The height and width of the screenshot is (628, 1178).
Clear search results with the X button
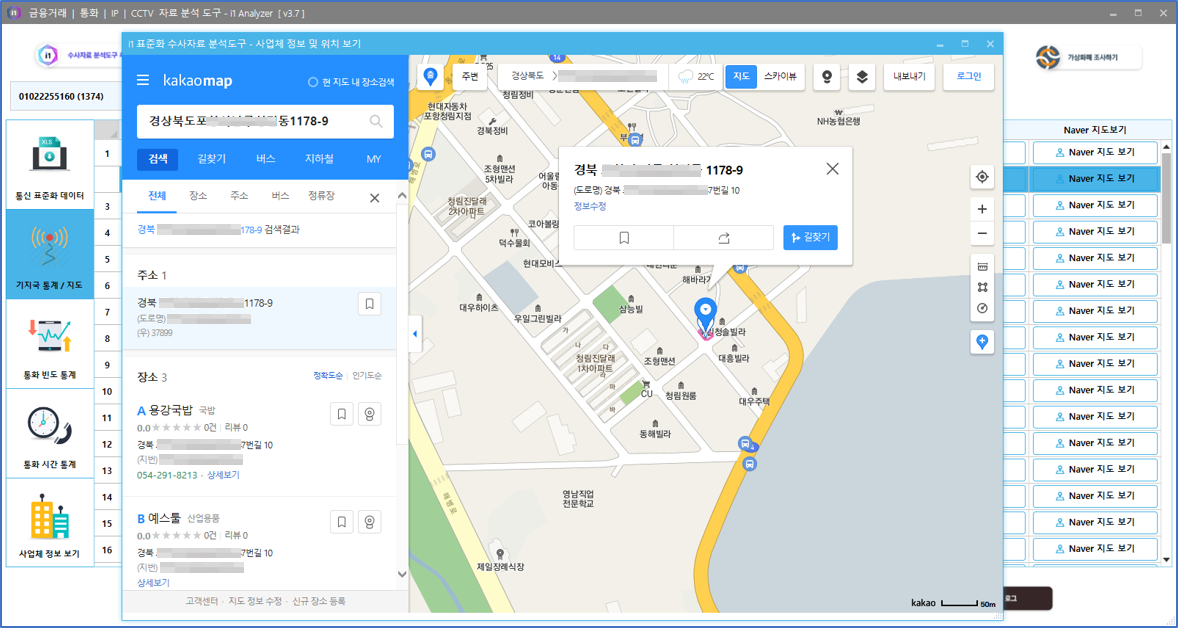tap(374, 198)
